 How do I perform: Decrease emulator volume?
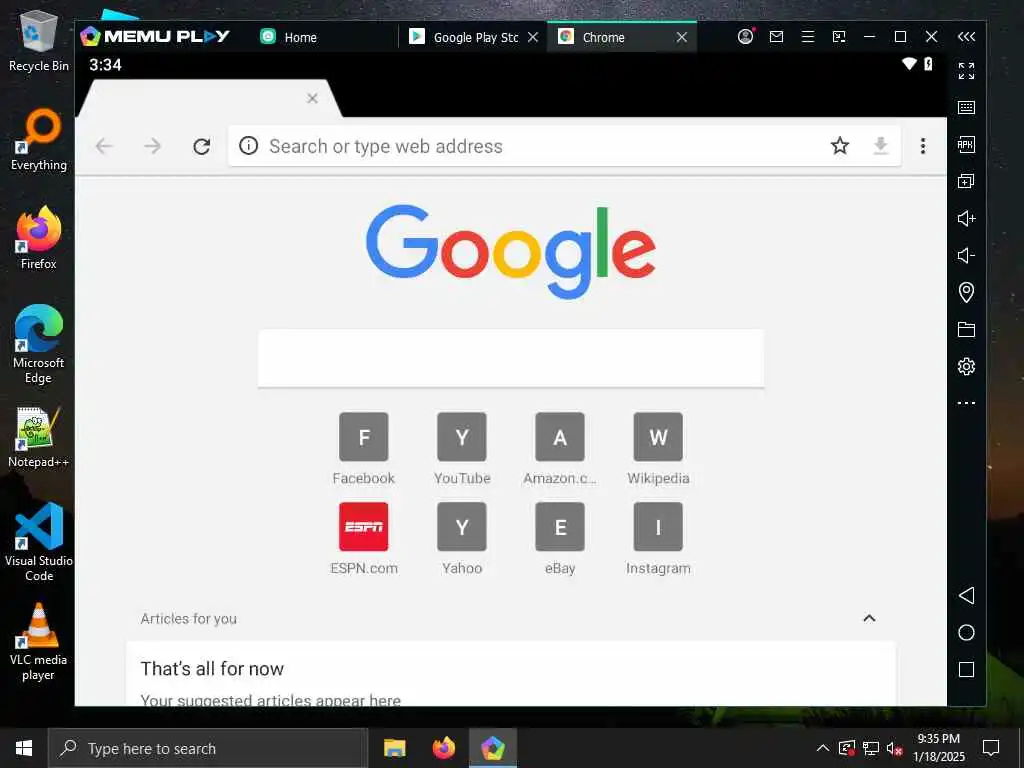tap(967, 255)
